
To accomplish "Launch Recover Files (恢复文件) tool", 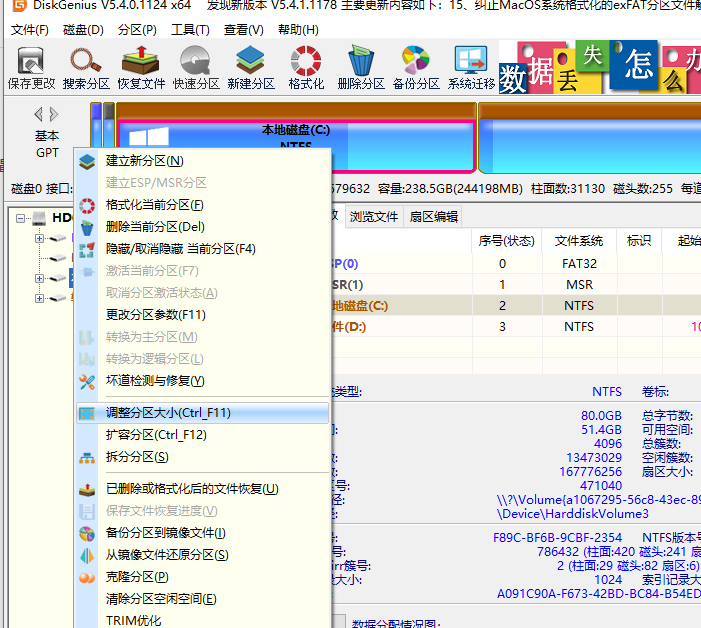I will pyautogui.click(x=141, y=68).
